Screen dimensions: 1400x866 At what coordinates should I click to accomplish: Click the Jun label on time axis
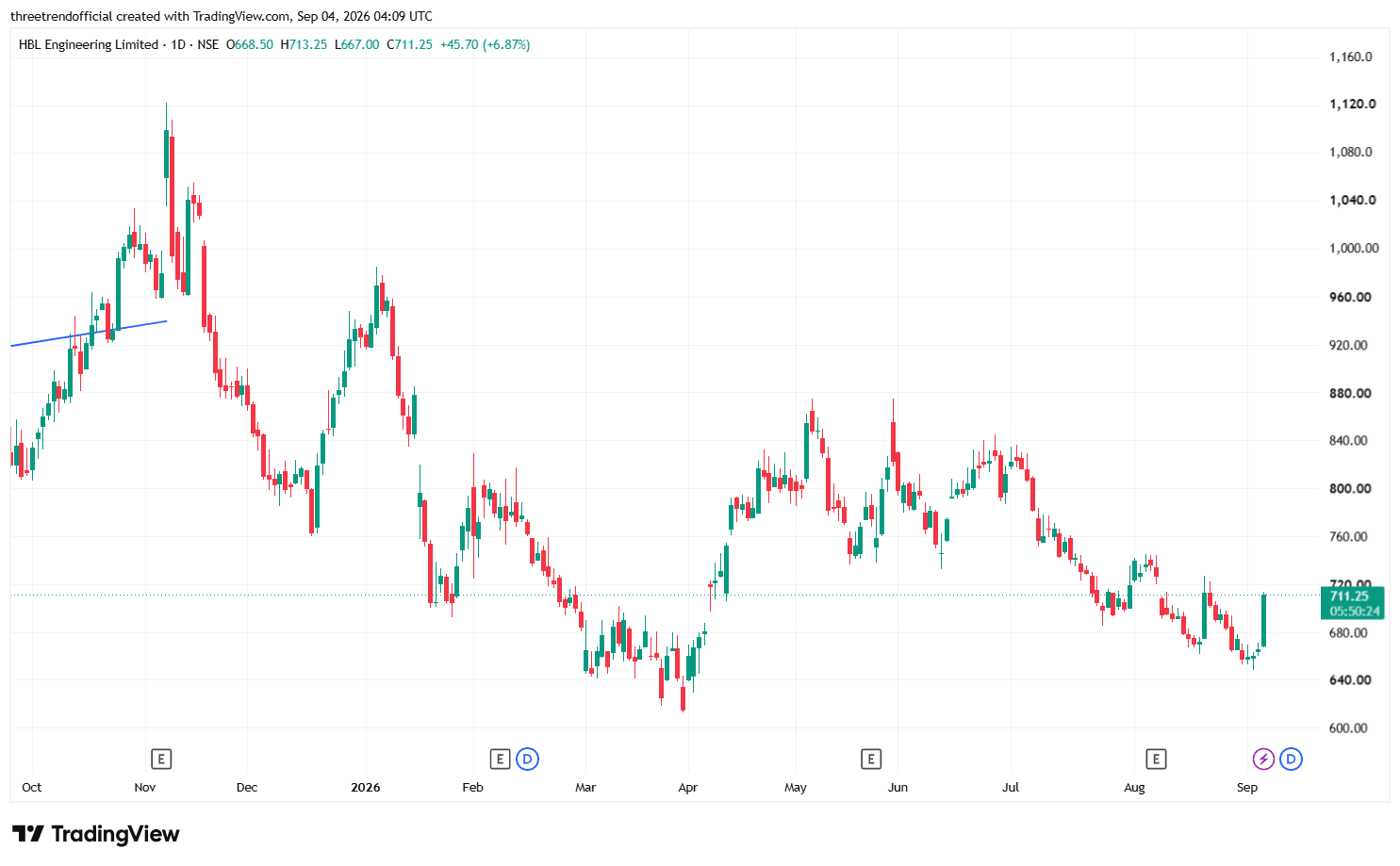[898, 787]
